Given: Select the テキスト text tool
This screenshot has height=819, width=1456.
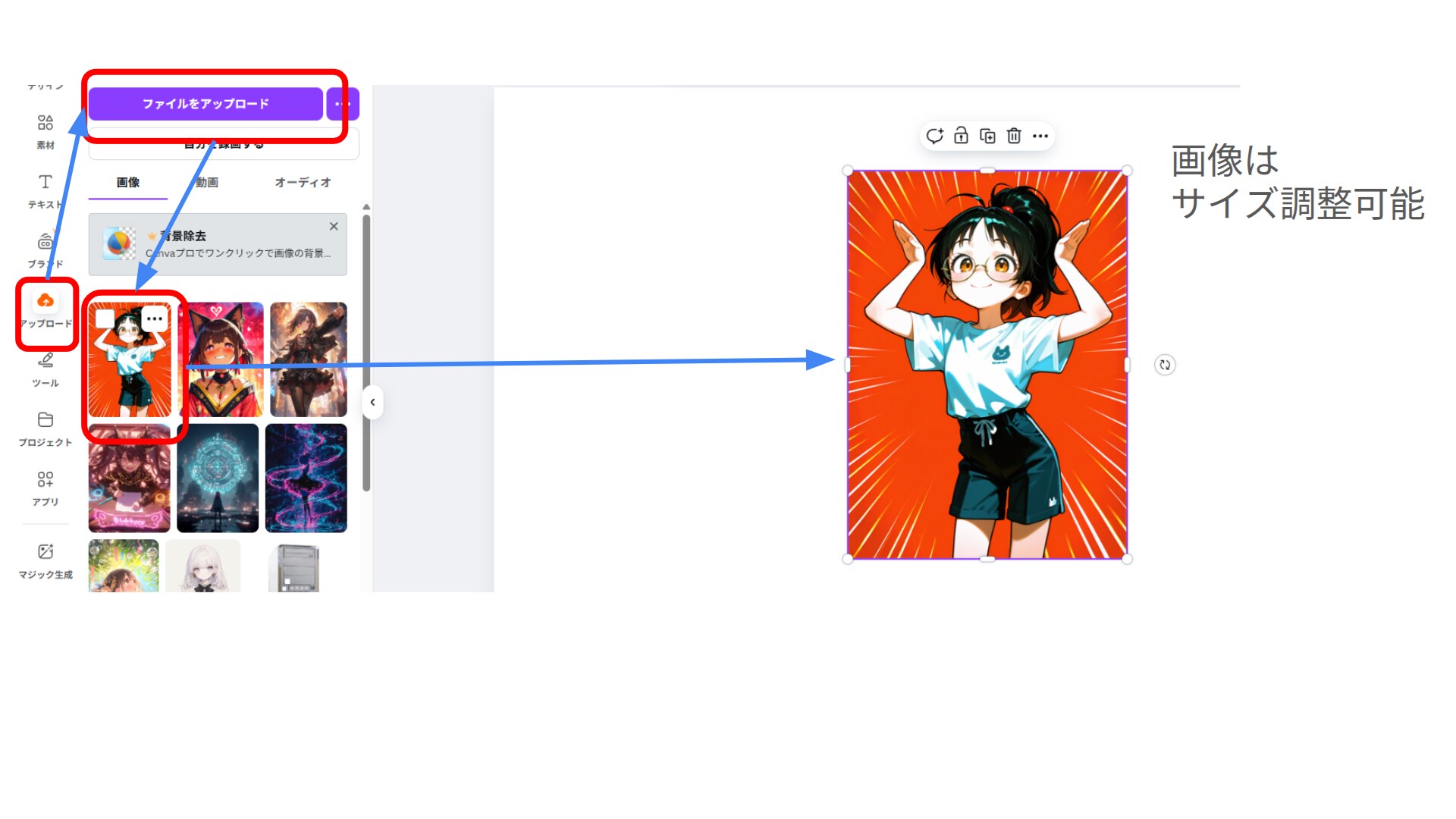Looking at the screenshot, I should 45,191.
